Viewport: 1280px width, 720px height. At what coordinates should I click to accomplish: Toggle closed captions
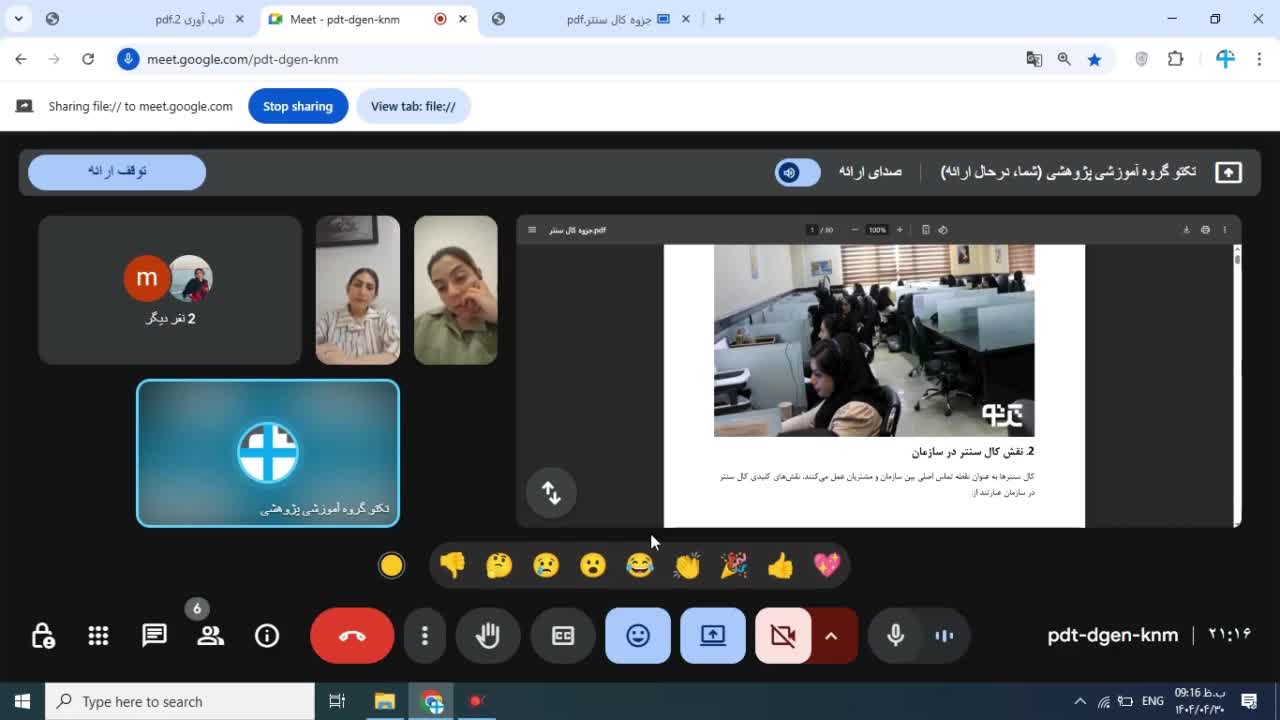[563, 636]
